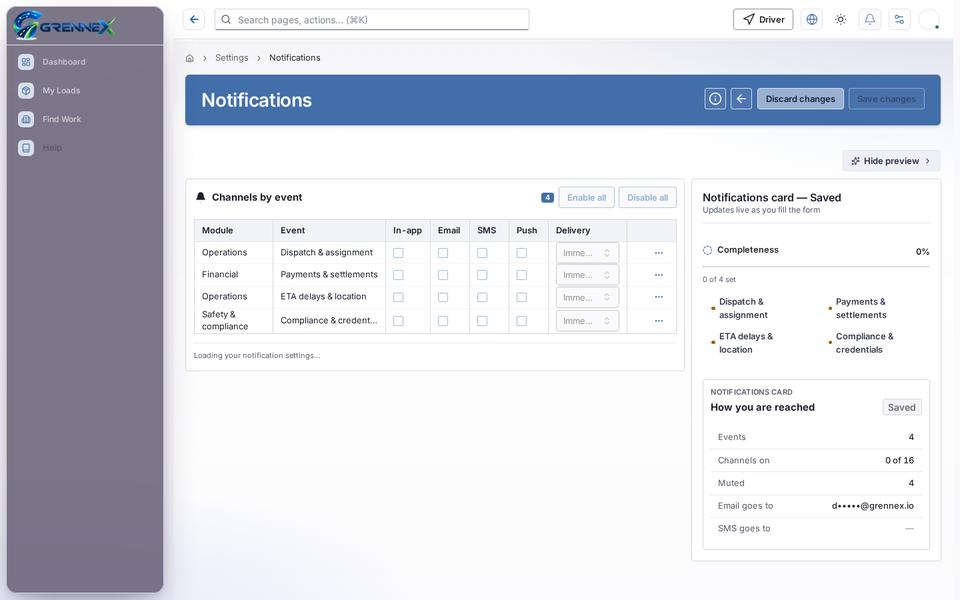
Task: Open Find Work in sidebar
Action: click(x=84, y=119)
